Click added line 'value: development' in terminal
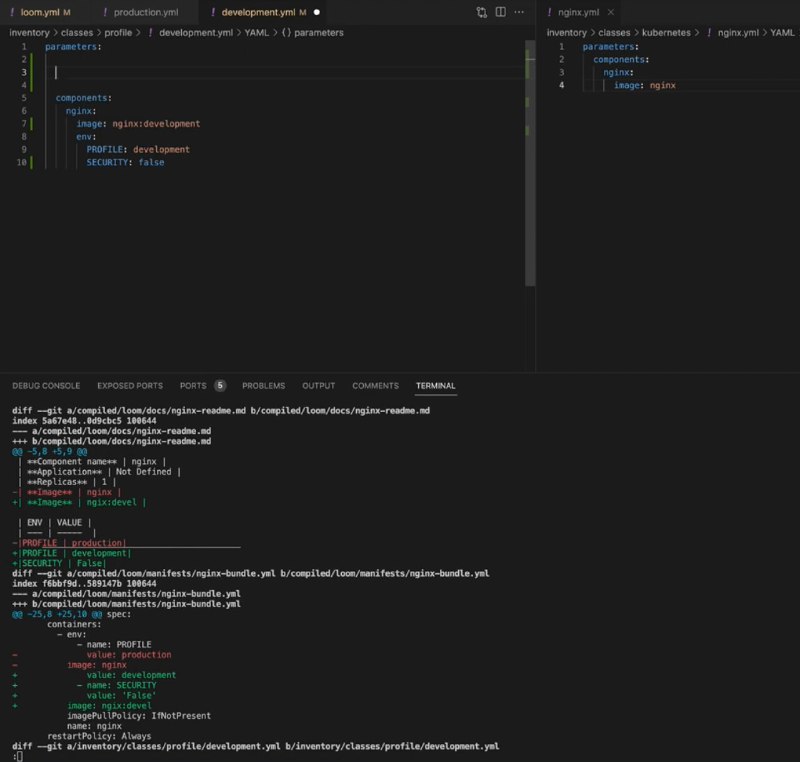Viewport: 800px width, 762px height. click(131, 675)
